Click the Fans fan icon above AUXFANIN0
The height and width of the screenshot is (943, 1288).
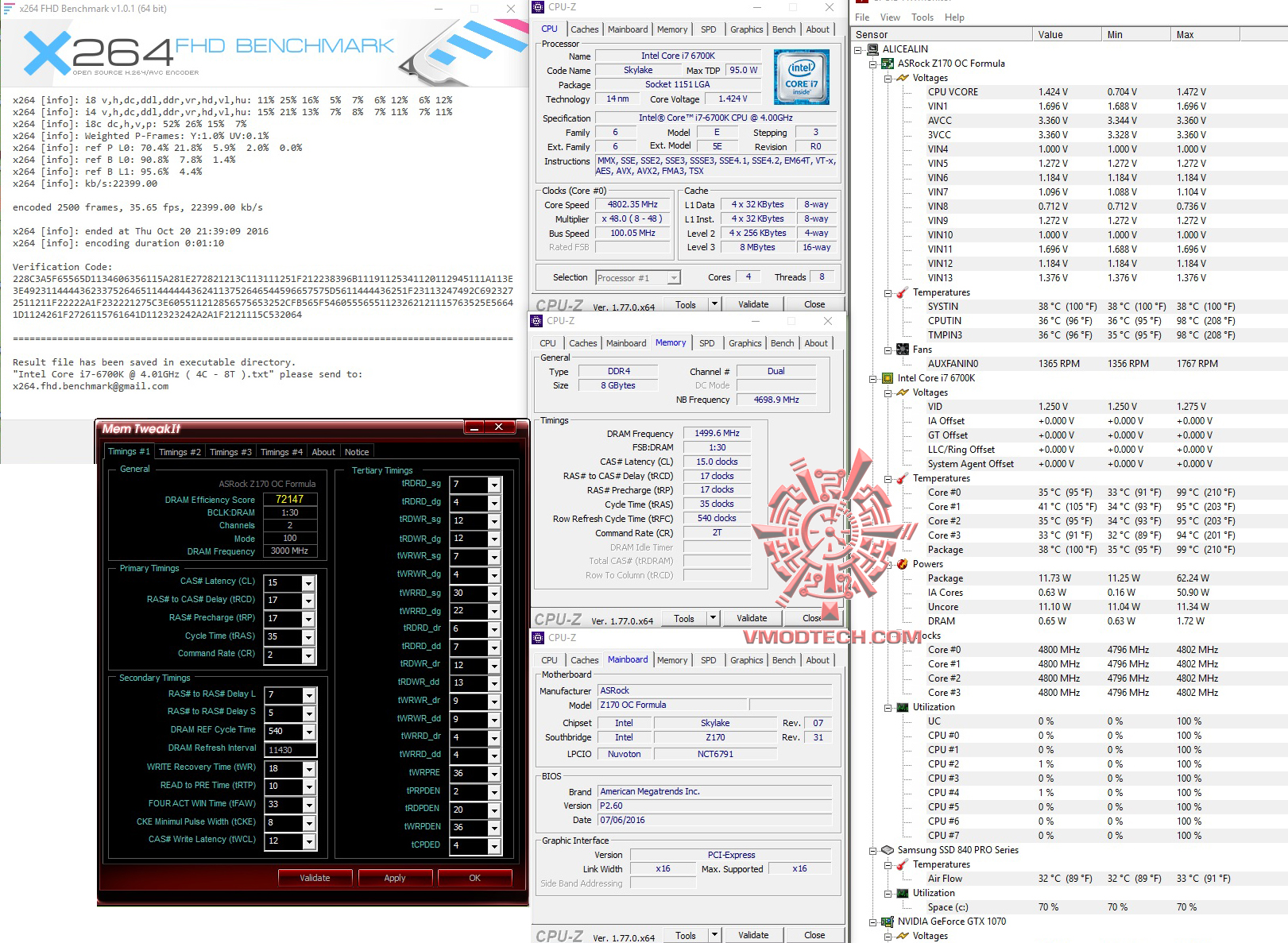pos(903,350)
